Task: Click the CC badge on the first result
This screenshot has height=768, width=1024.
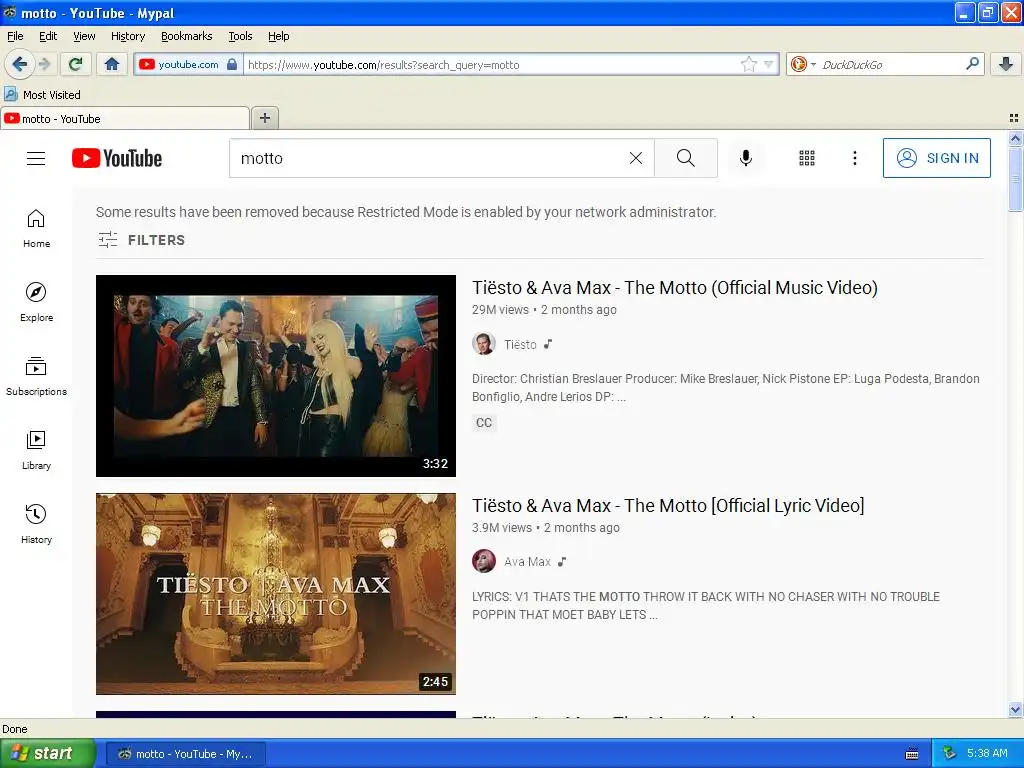Action: (484, 423)
